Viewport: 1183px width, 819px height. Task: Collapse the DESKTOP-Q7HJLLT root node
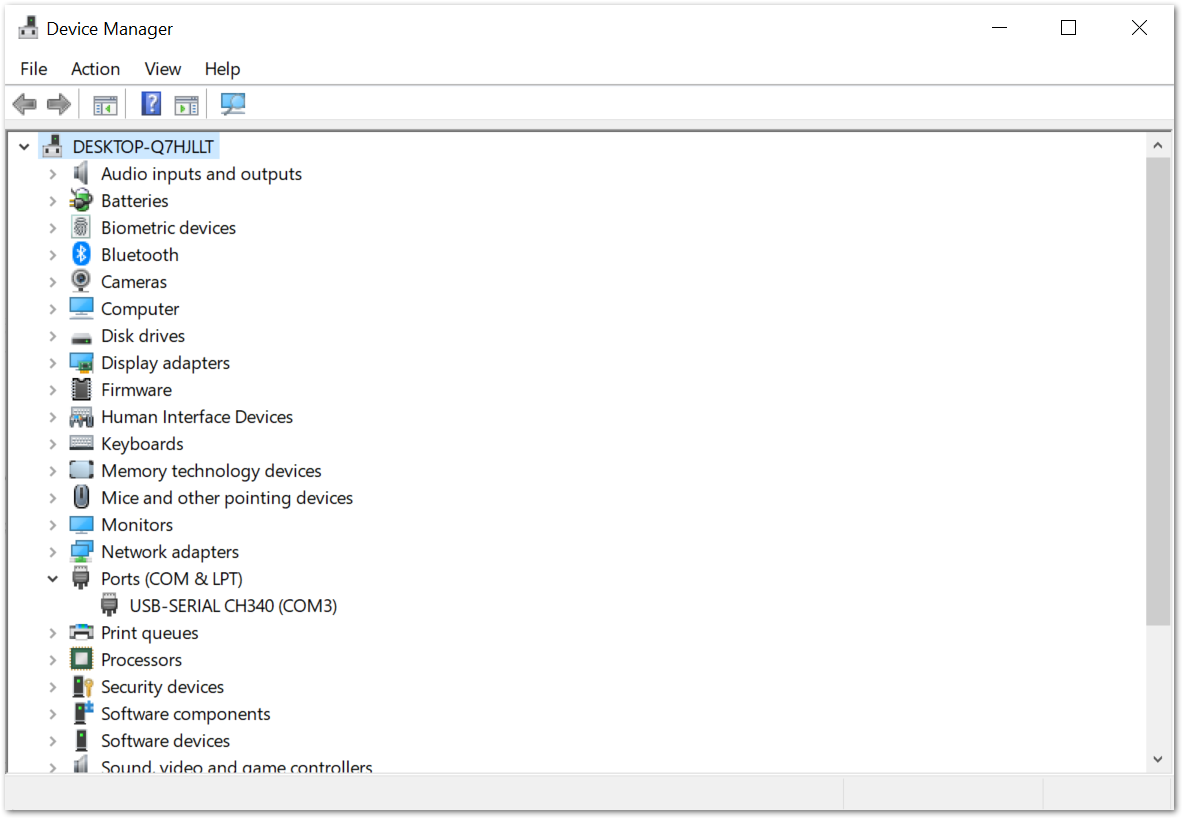(x=25, y=147)
